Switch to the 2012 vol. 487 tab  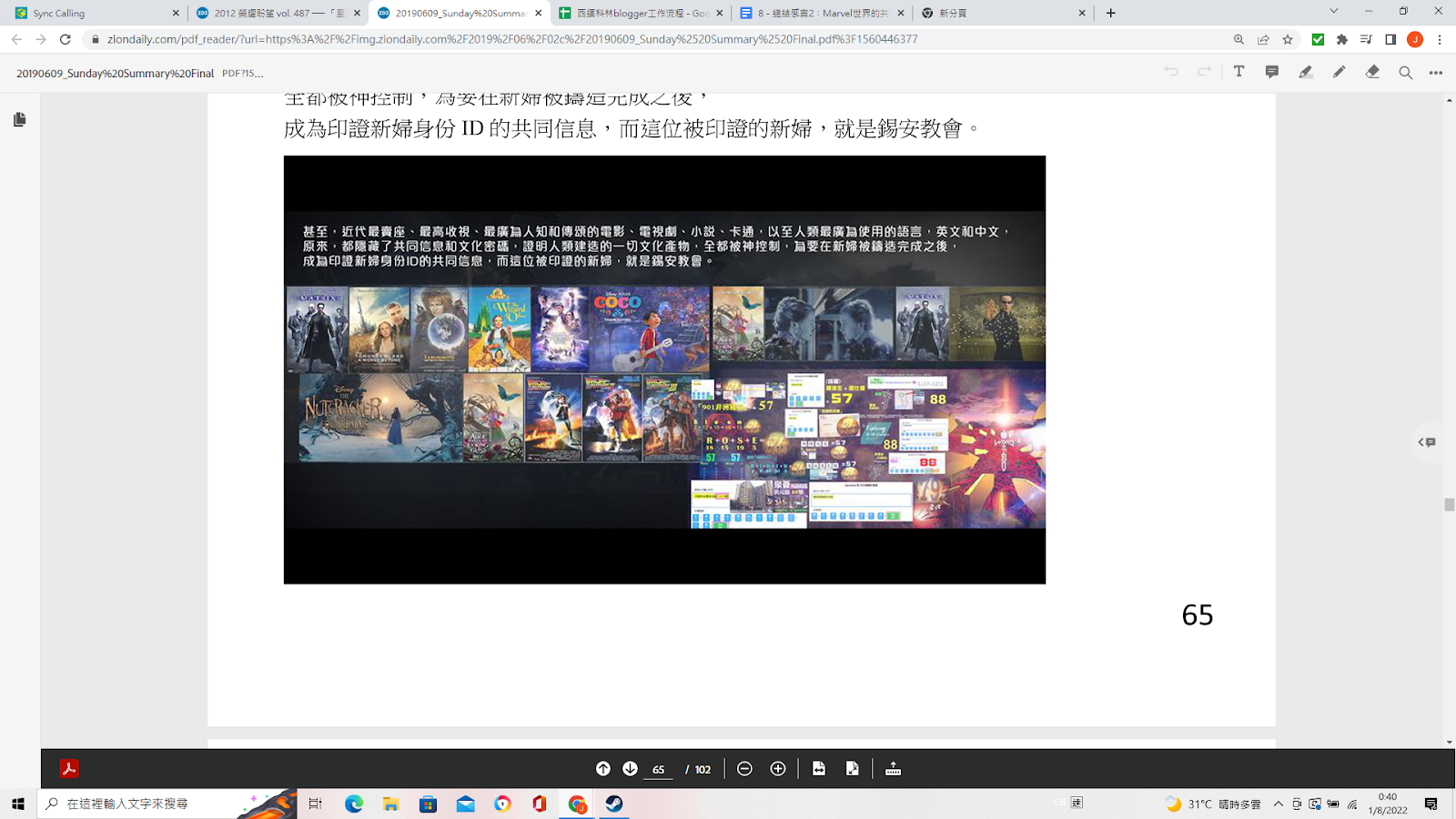coord(277,13)
